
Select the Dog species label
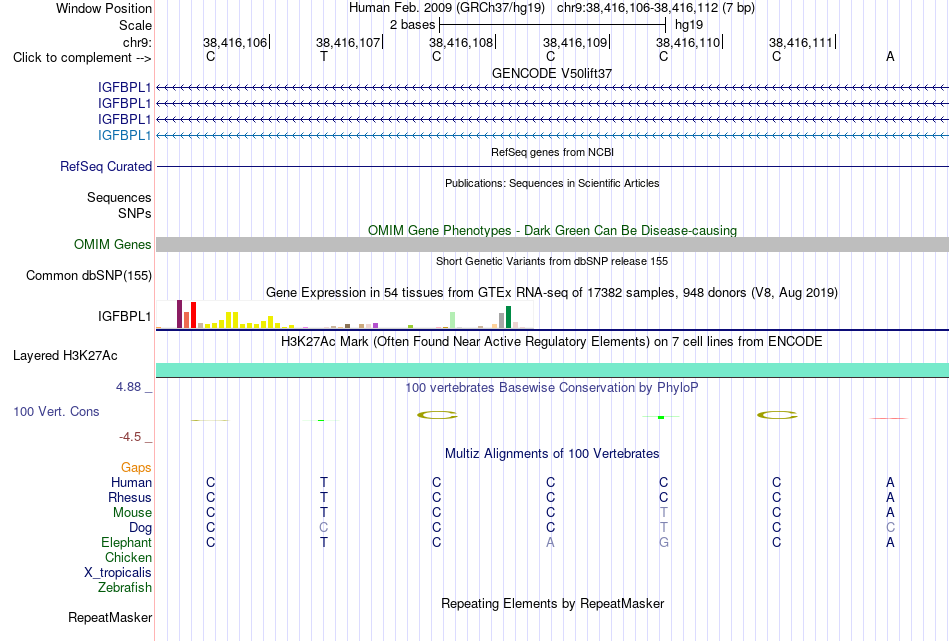(x=141, y=528)
